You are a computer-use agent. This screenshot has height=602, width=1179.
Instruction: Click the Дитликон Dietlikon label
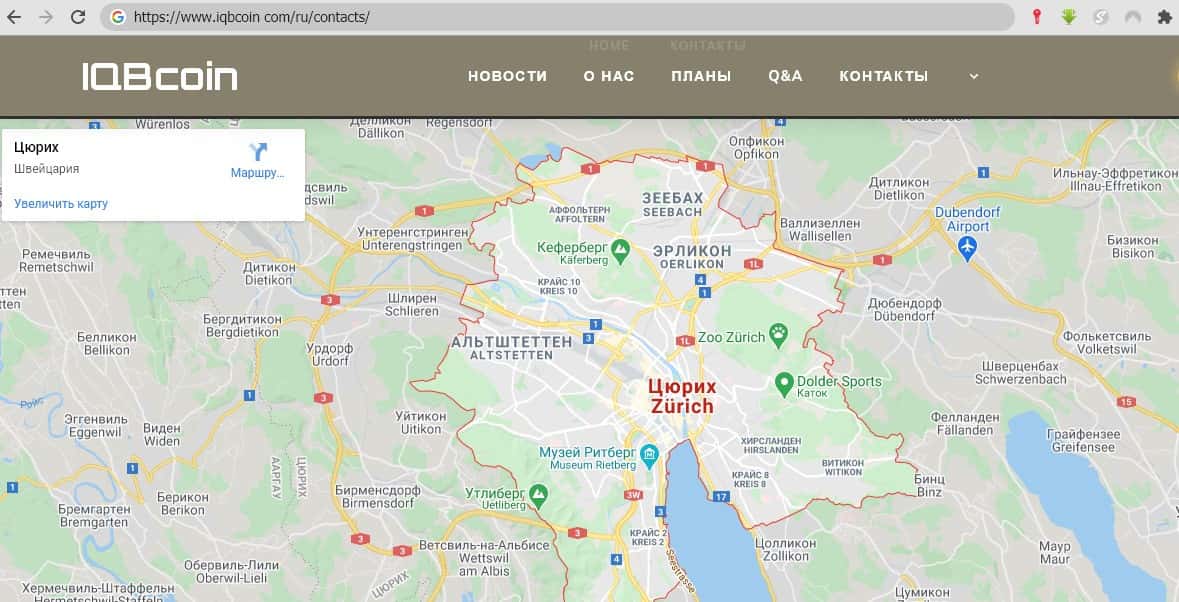899,189
